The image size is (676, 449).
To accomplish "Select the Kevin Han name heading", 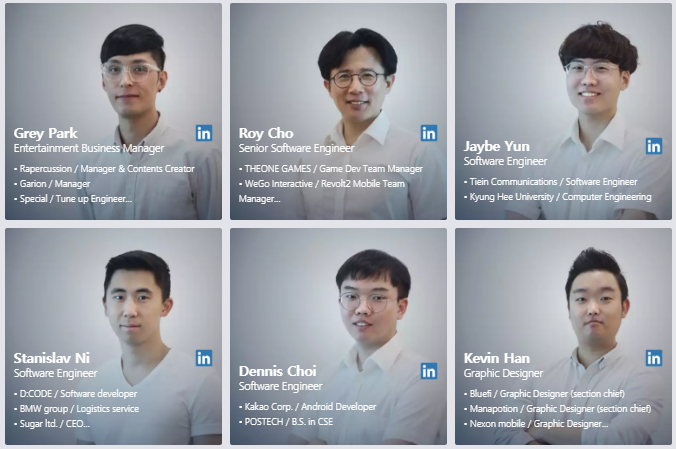I will pos(497,358).
